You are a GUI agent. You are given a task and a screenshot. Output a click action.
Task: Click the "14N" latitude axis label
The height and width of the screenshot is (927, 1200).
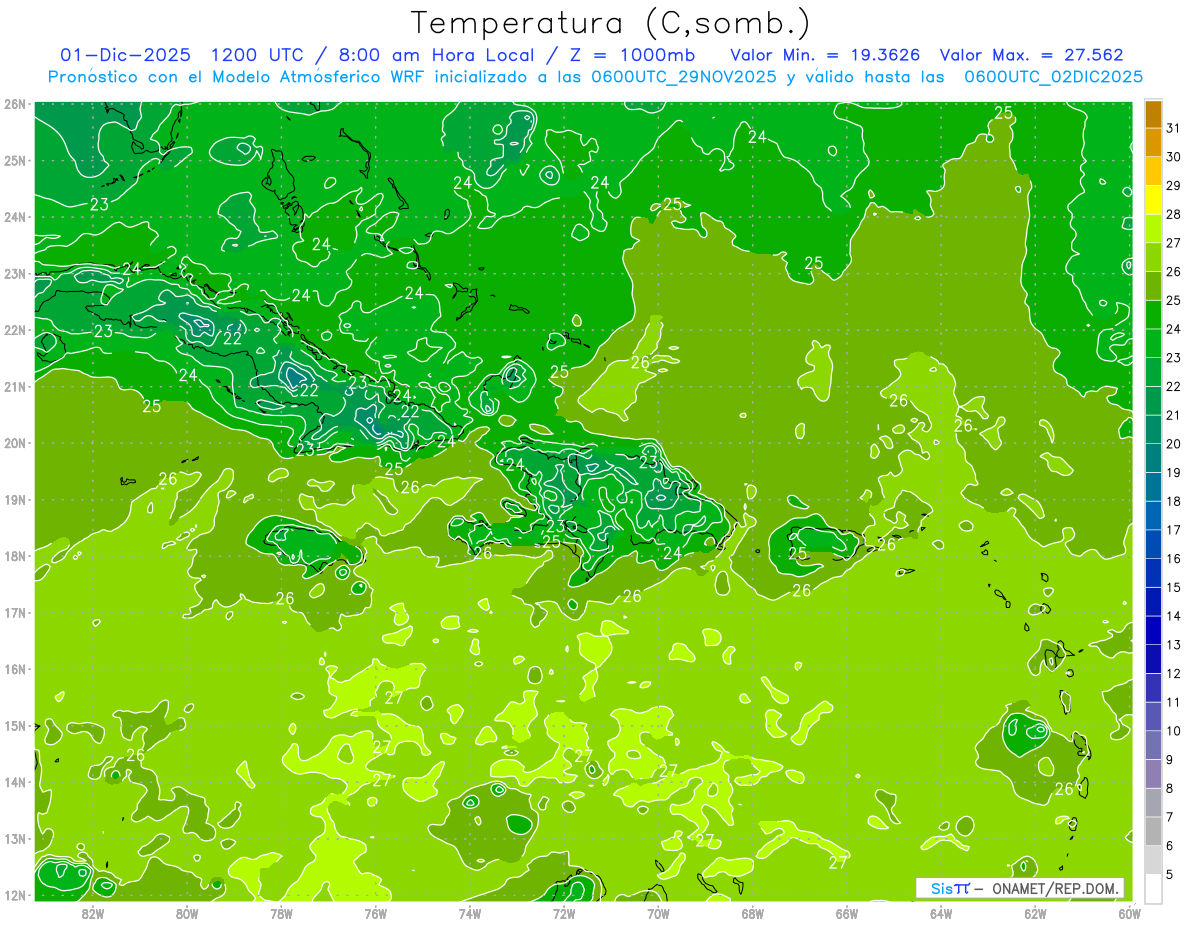[14, 782]
